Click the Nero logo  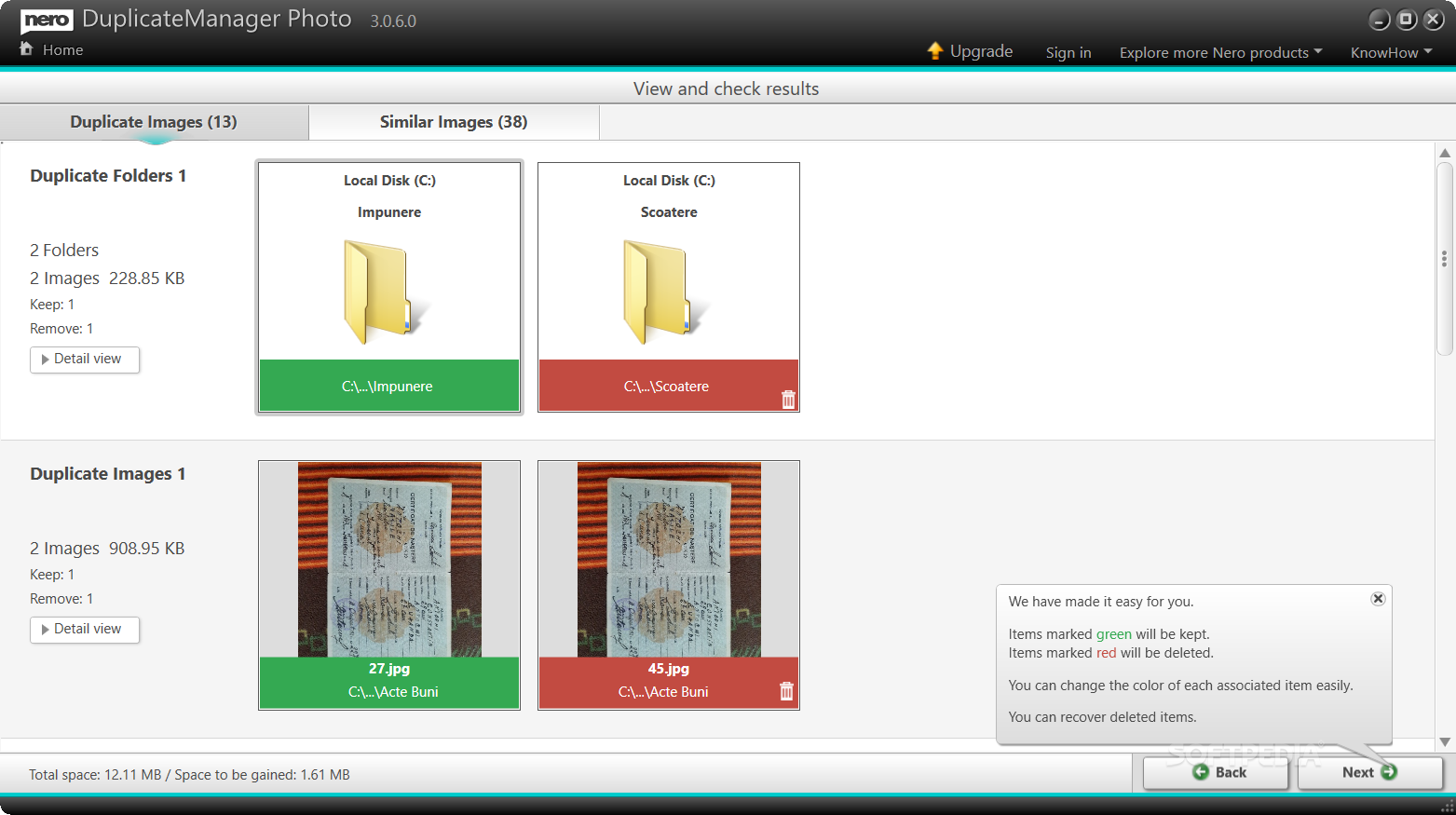(x=47, y=20)
